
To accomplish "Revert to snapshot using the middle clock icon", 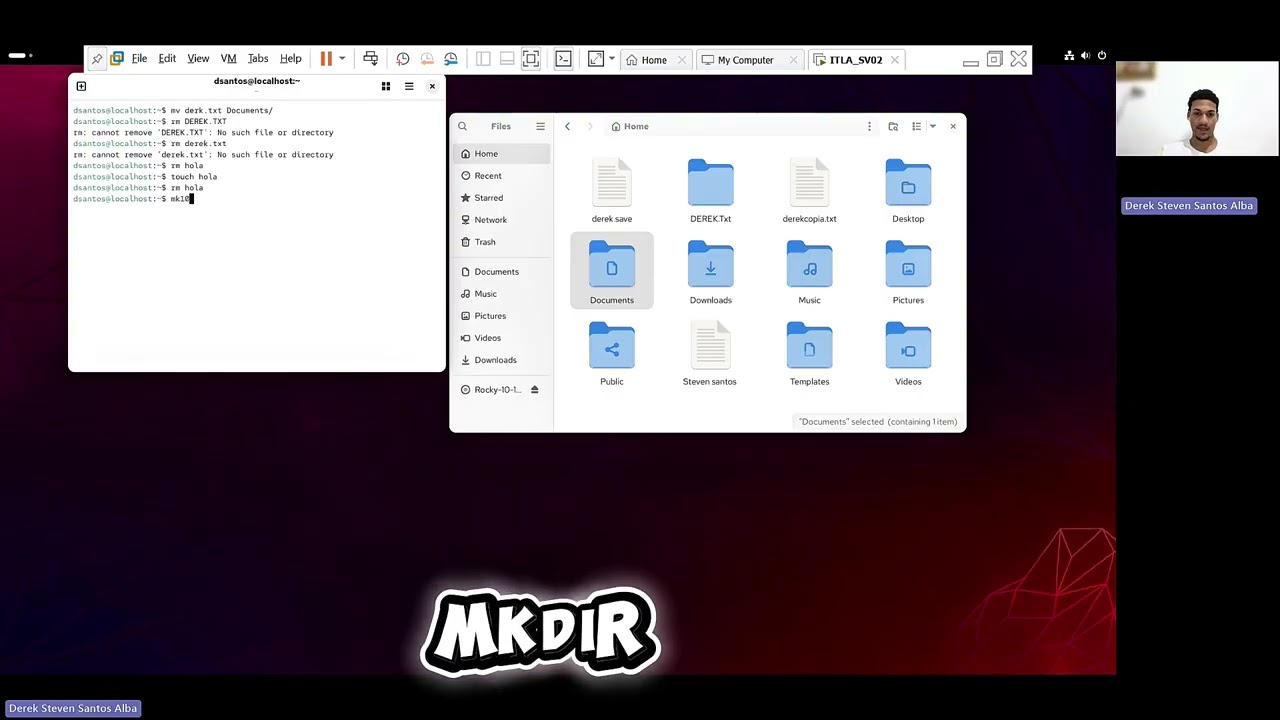I will pos(427,60).
